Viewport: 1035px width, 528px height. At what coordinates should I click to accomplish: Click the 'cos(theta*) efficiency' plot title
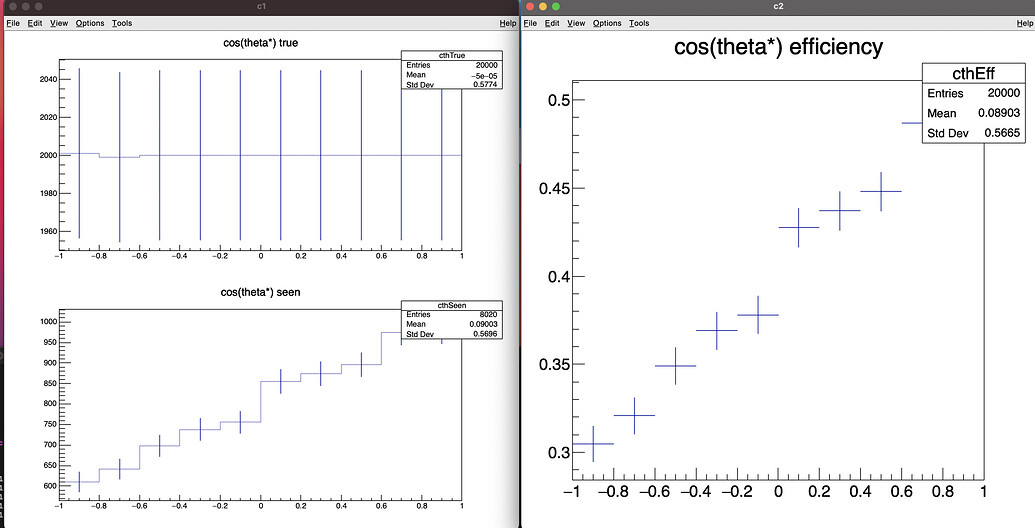pos(778,47)
